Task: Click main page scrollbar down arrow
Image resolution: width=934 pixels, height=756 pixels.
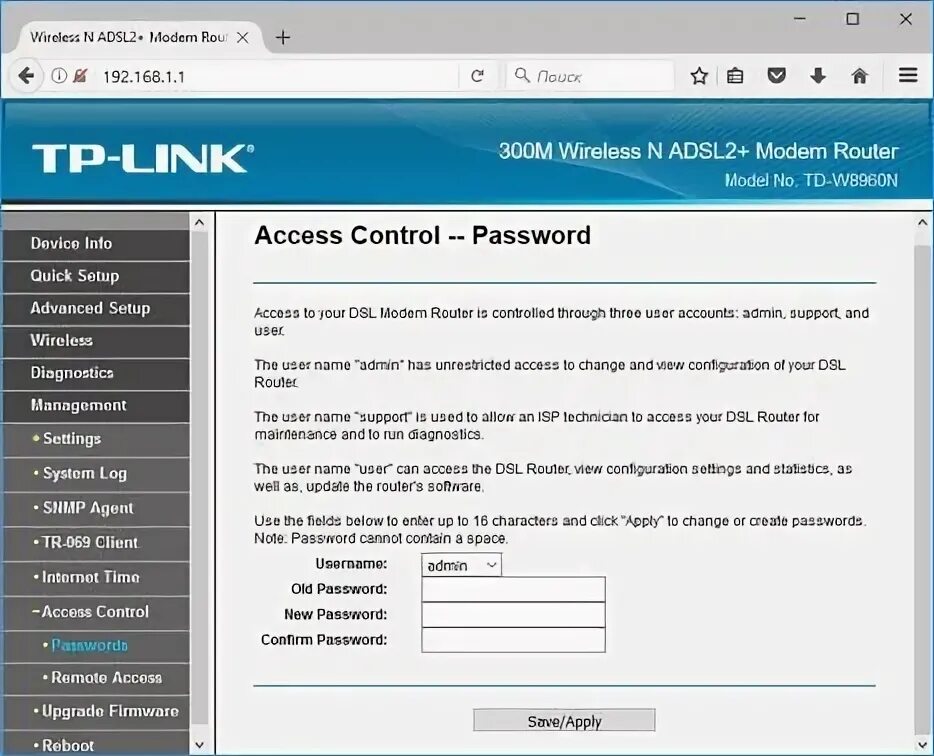Action: (x=922, y=745)
